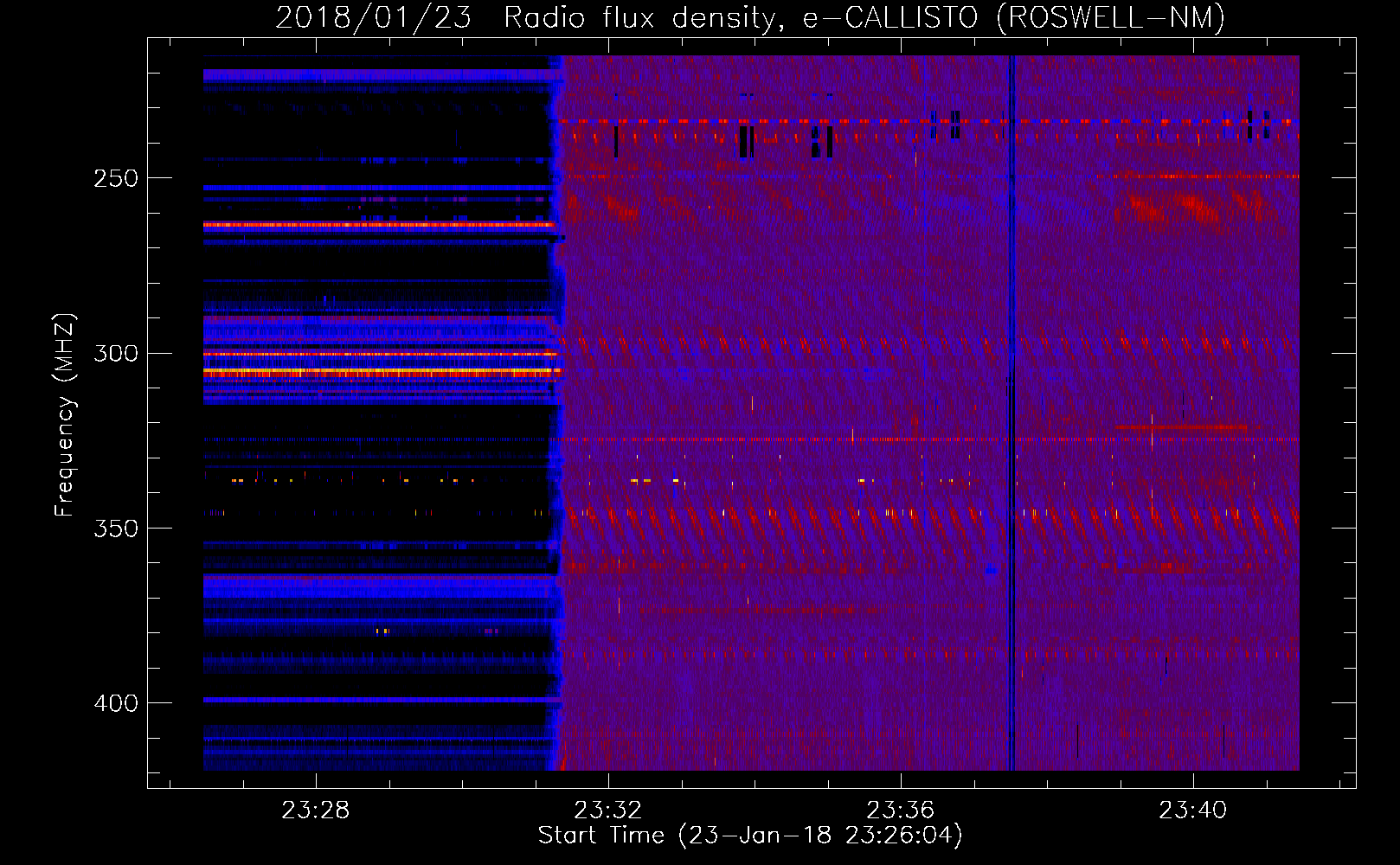
Task: Click the 'Frequency (MHZ)' axis label
Action: tap(65, 415)
